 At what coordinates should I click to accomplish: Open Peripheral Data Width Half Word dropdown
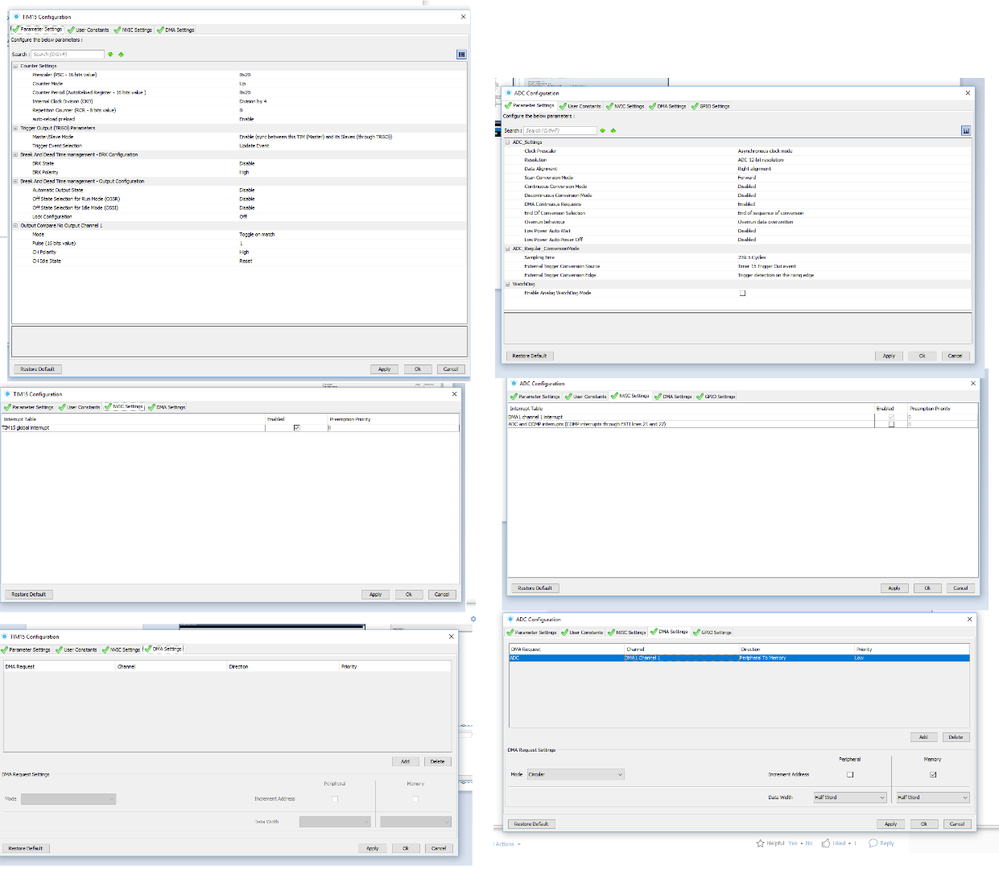coord(850,798)
